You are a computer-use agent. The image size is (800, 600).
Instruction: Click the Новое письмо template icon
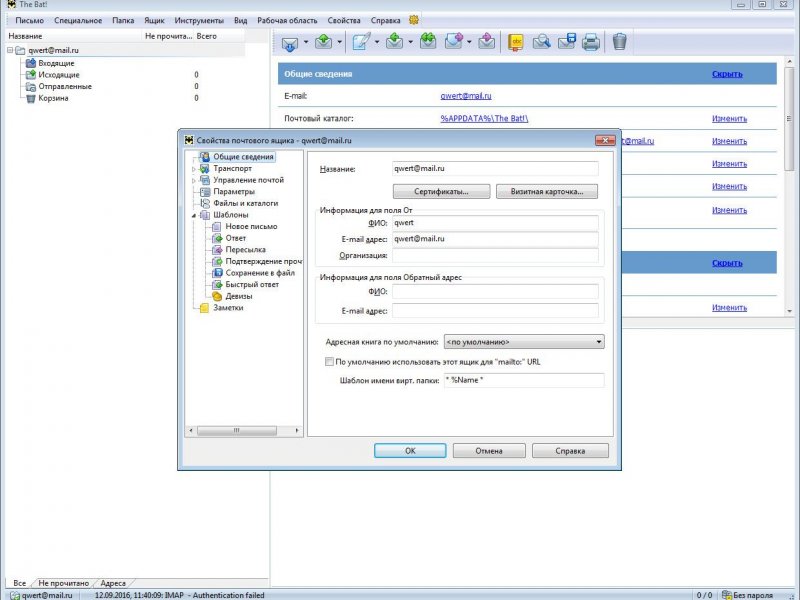click(x=217, y=227)
